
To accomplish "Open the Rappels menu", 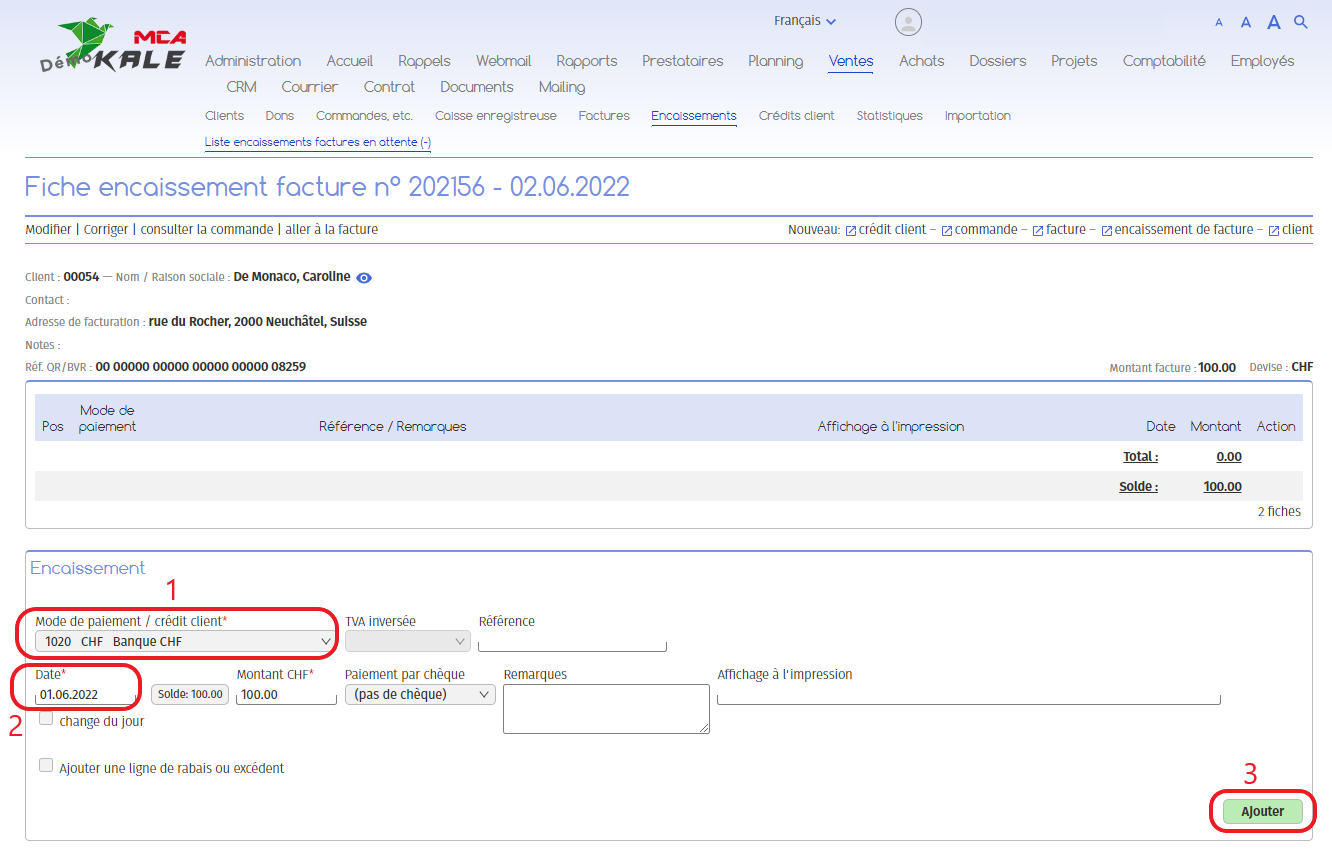I will click(x=424, y=61).
